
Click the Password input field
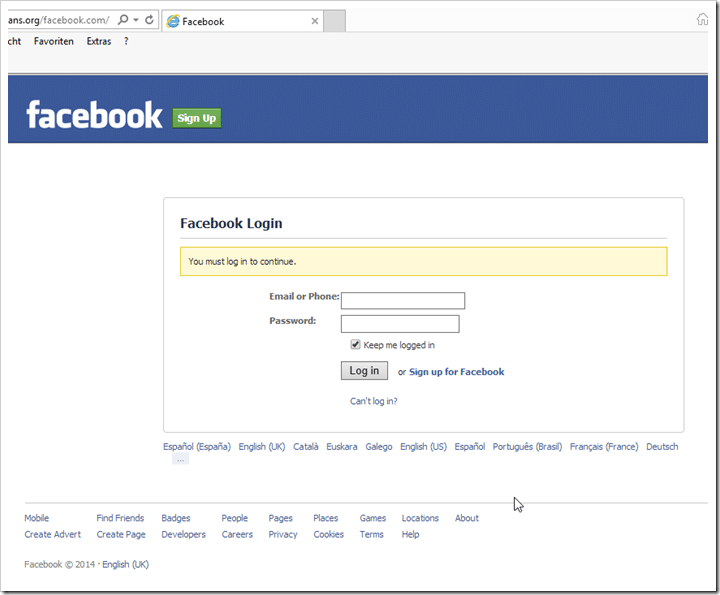[400, 324]
